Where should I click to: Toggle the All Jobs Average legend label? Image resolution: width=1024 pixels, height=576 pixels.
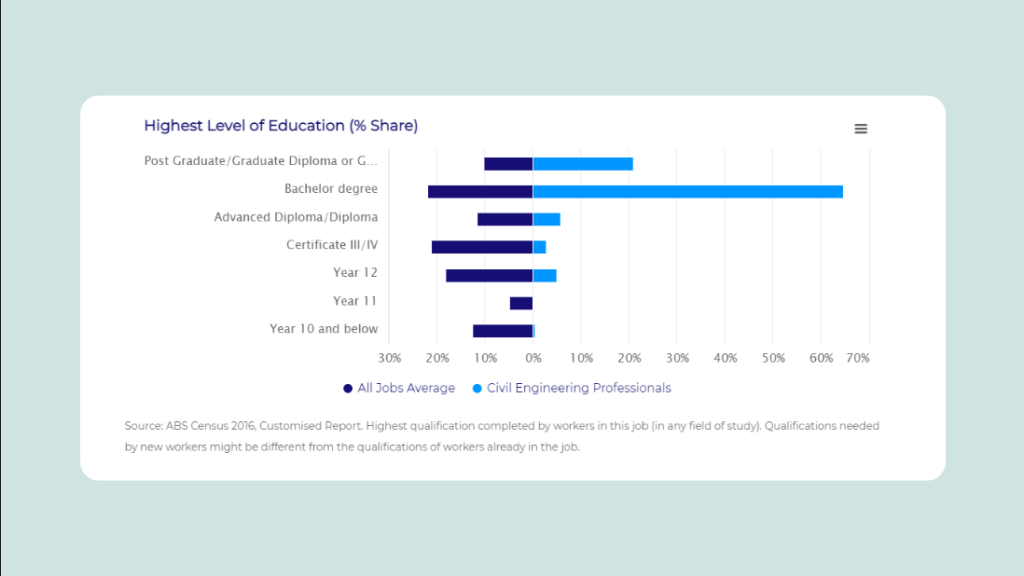[x=406, y=388]
